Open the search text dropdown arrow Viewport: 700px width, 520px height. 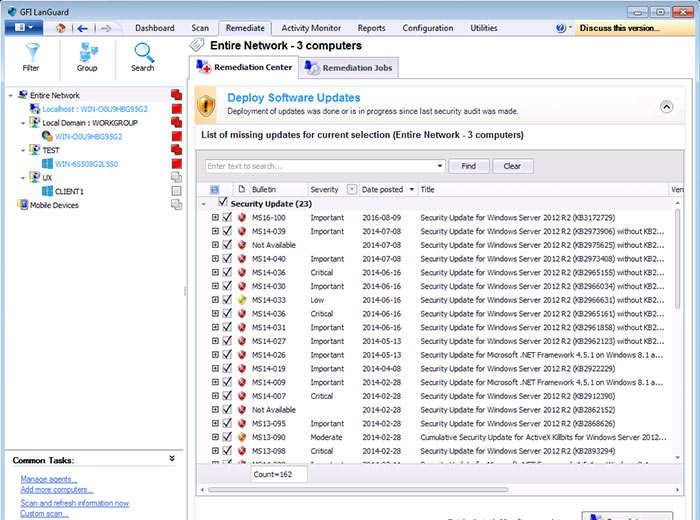pyautogui.click(x=440, y=166)
